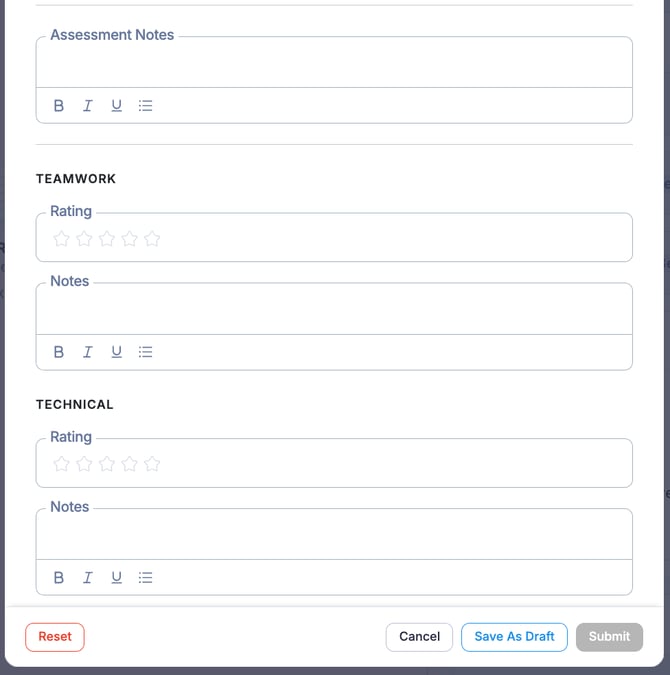The width and height of the screenshot is (670, 675).
Task: Insert bullet list in Technical Notes
Action: (x=146, y=577)
